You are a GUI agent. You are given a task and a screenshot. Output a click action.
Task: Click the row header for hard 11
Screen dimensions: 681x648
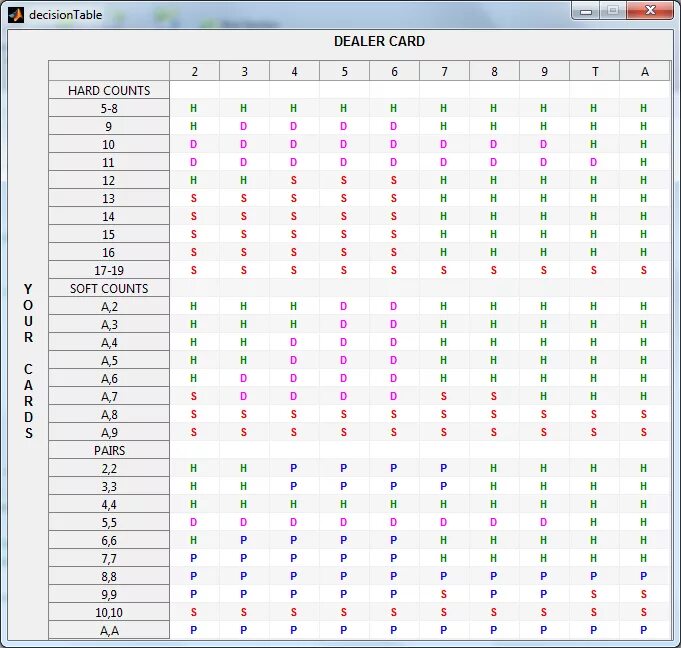(109, 162)
